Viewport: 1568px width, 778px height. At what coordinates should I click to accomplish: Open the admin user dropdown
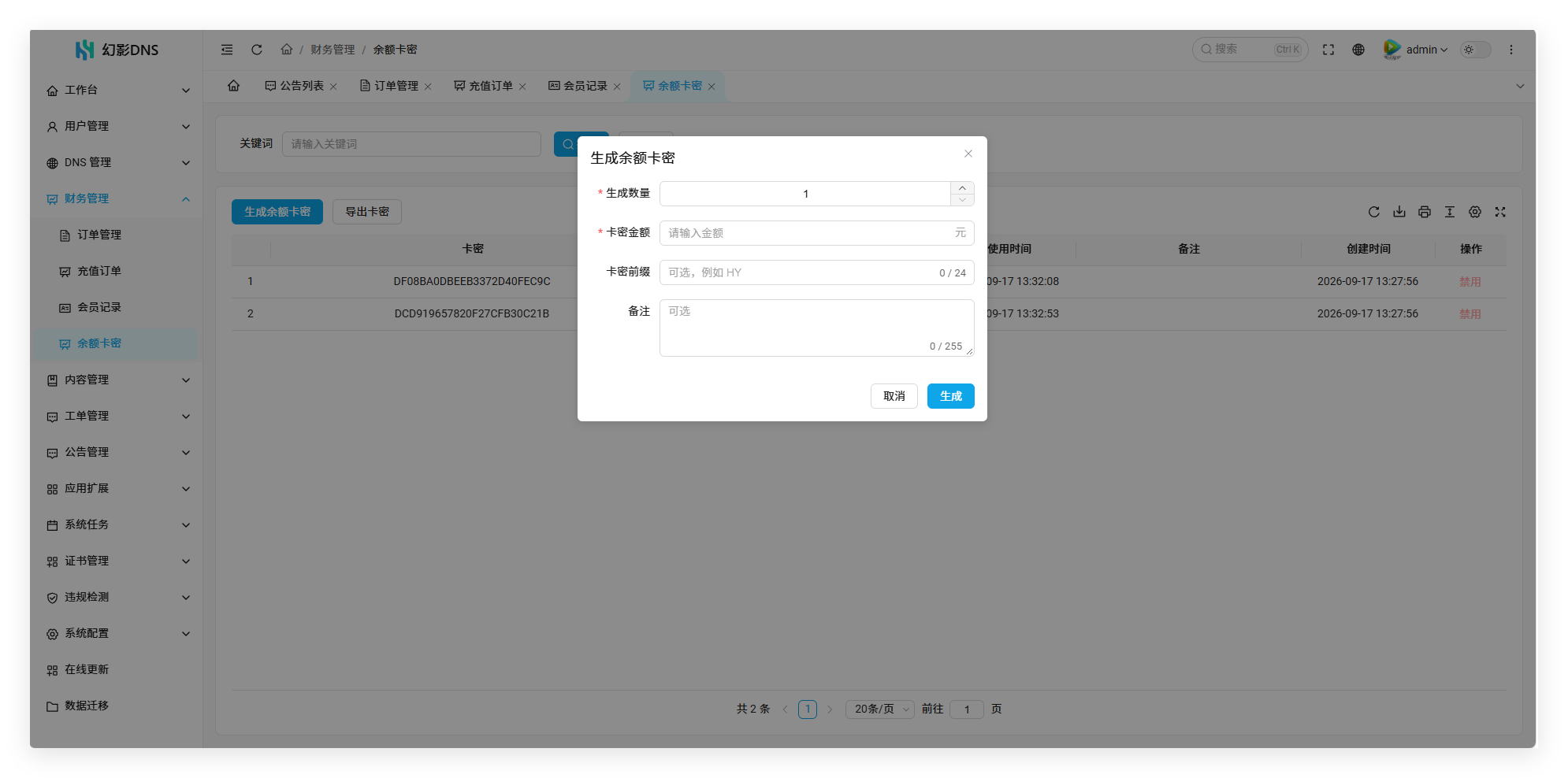click(x=1417, y=50)
